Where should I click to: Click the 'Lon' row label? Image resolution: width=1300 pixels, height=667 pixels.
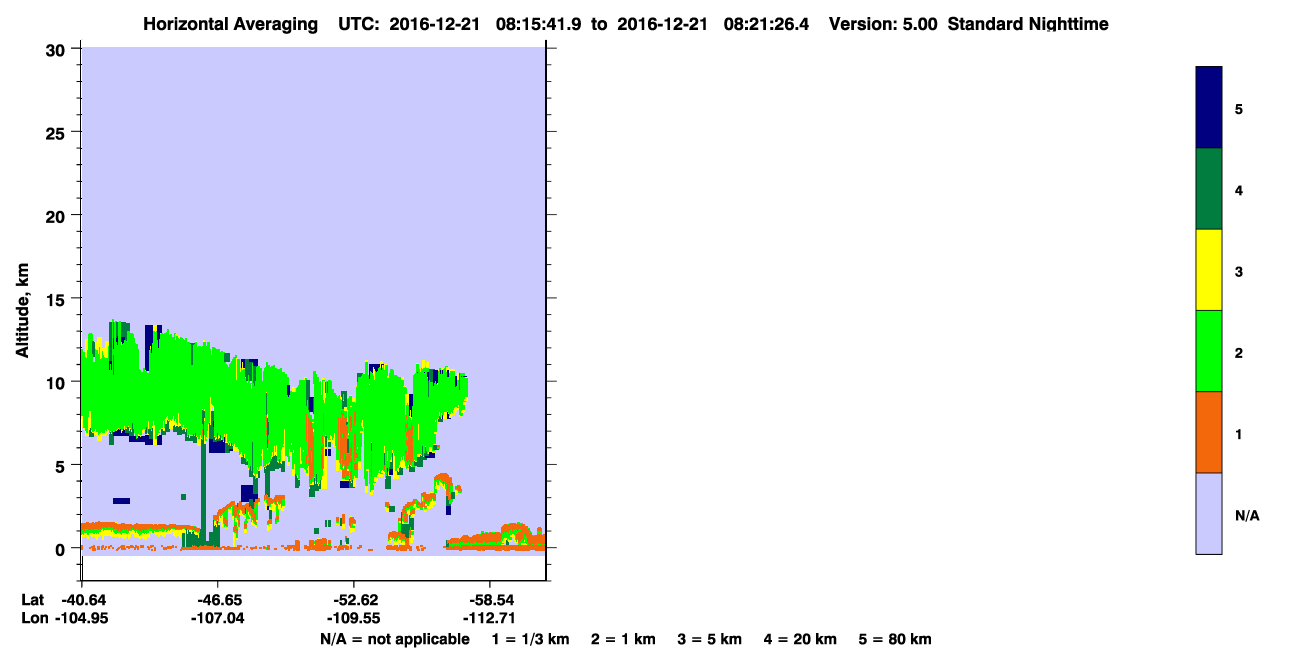click(x=33, y=618)
